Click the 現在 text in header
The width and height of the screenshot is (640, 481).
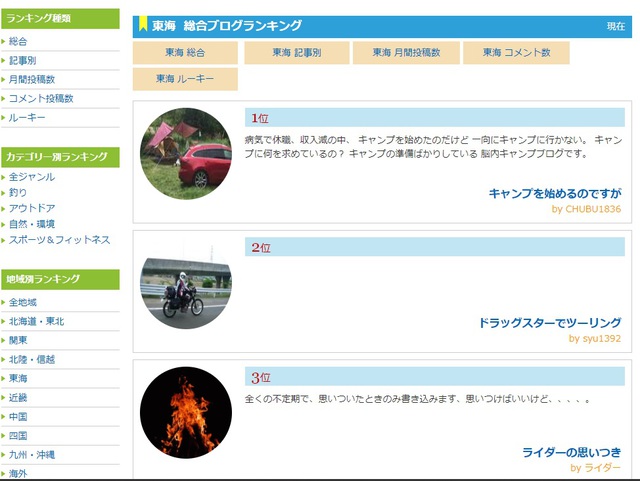(x=616, y=26)
